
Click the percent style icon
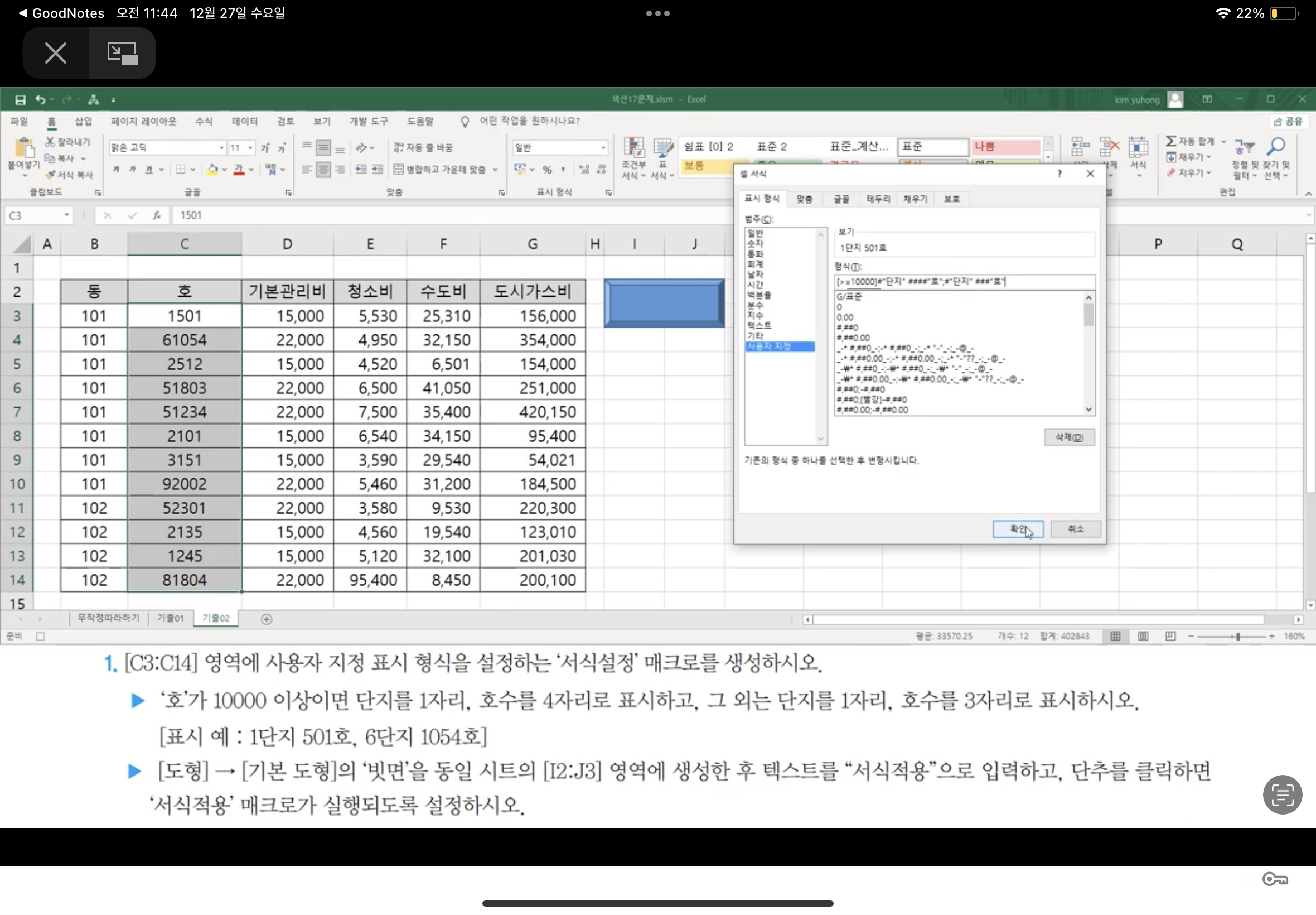click(x=547, y=169)
